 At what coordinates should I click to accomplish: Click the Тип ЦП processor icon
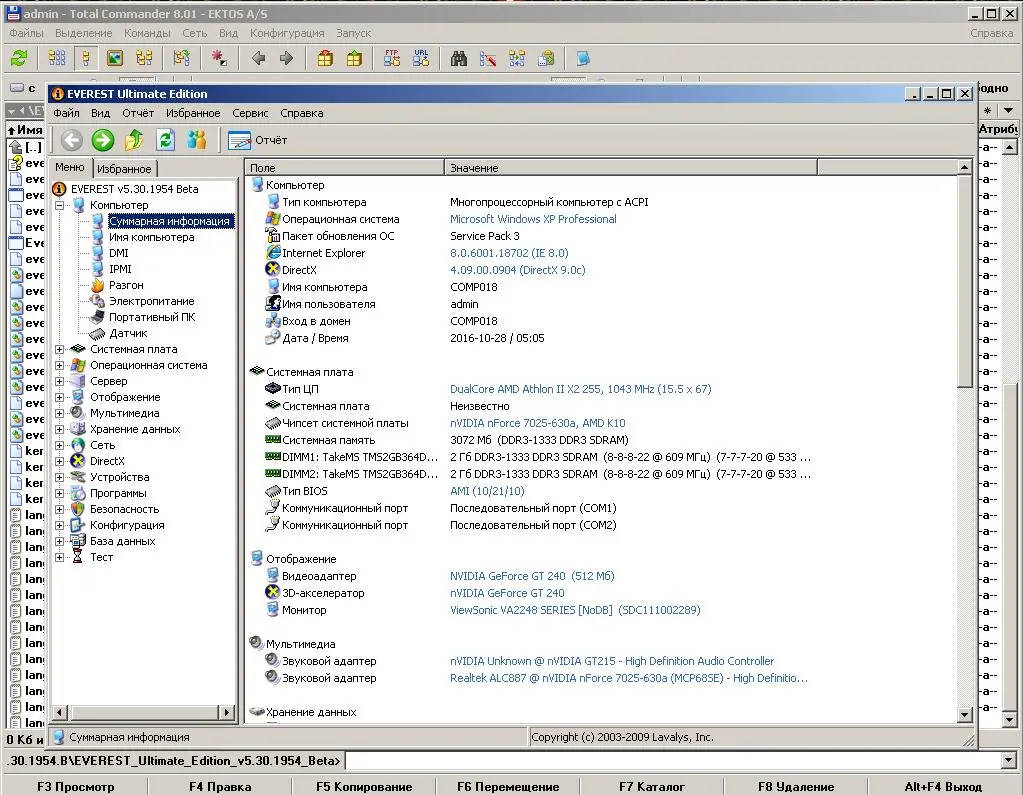coord(273,389)
